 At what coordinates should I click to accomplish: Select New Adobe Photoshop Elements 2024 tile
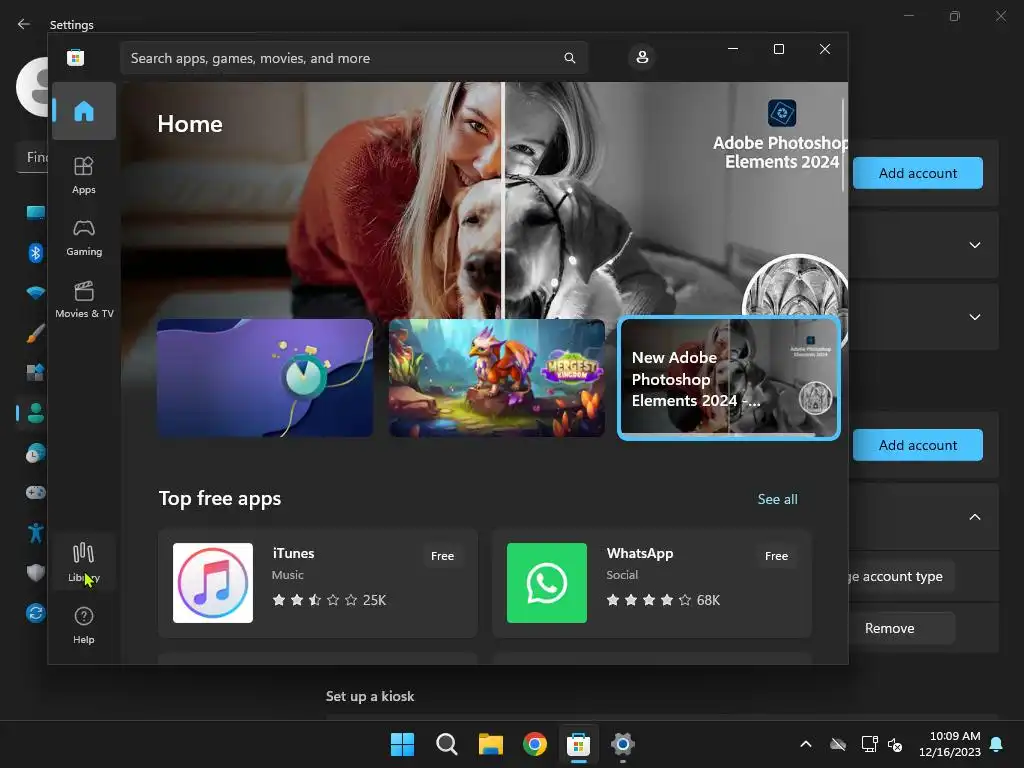(729, 378)
